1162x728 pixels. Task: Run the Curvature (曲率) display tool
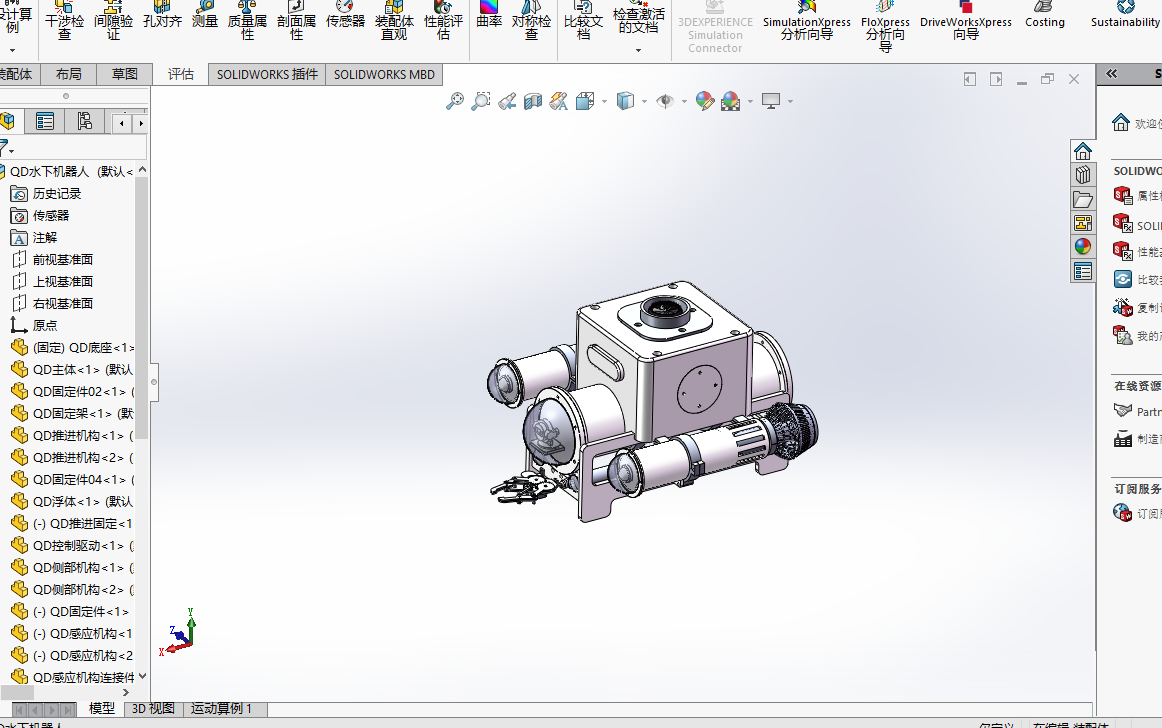coord(489,16)
